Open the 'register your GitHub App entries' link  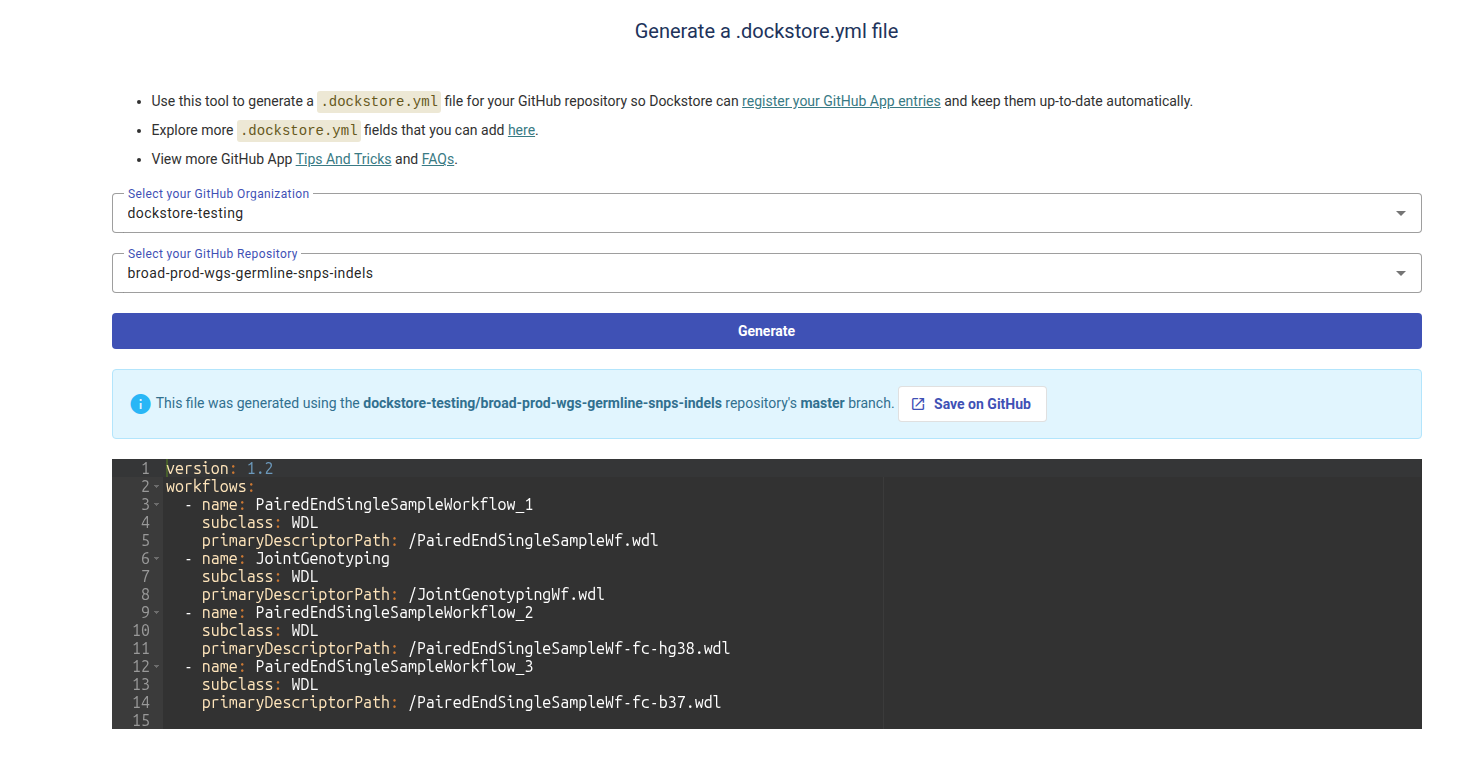pos(840,101)
